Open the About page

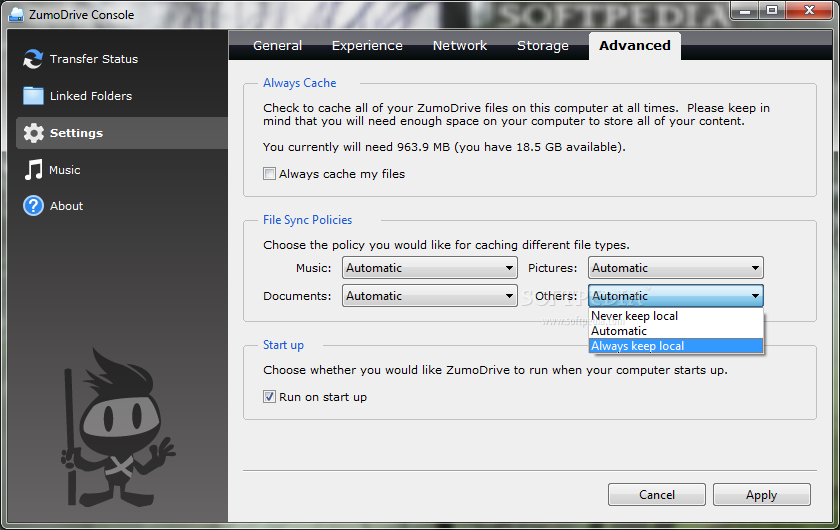coord(66,206)
